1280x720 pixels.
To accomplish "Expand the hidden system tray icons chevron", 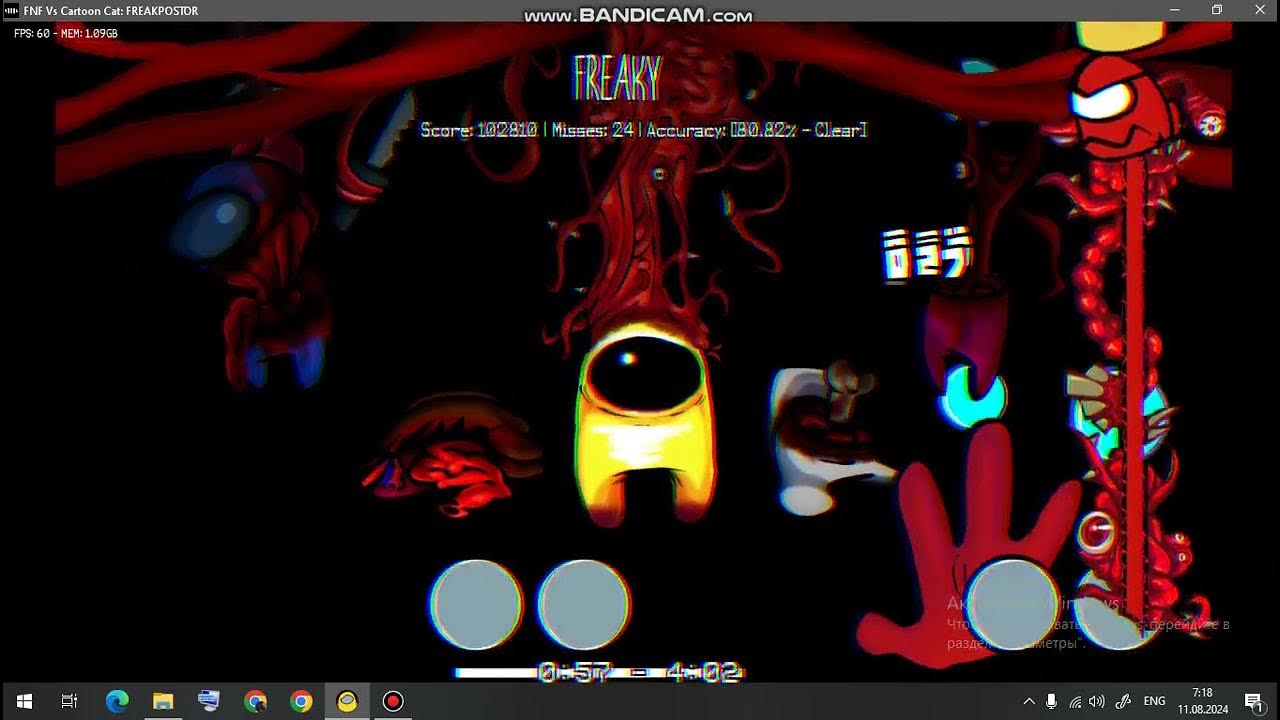I will (1028, 701).
